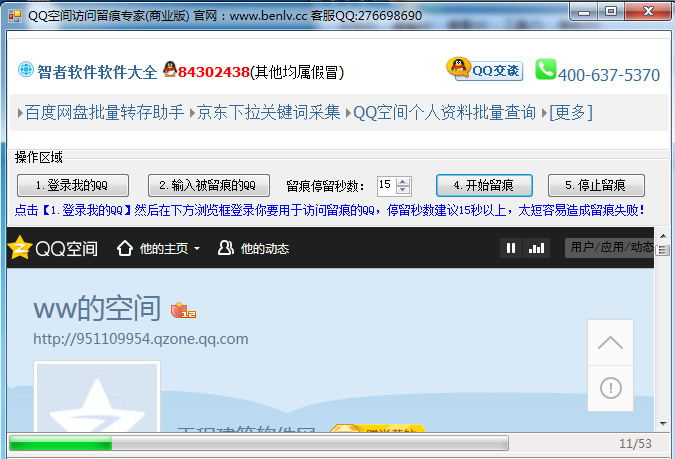The height and width of the screenshot is (459, 675).
Task: Click the person icon for 他的动态
Action: 226,248
